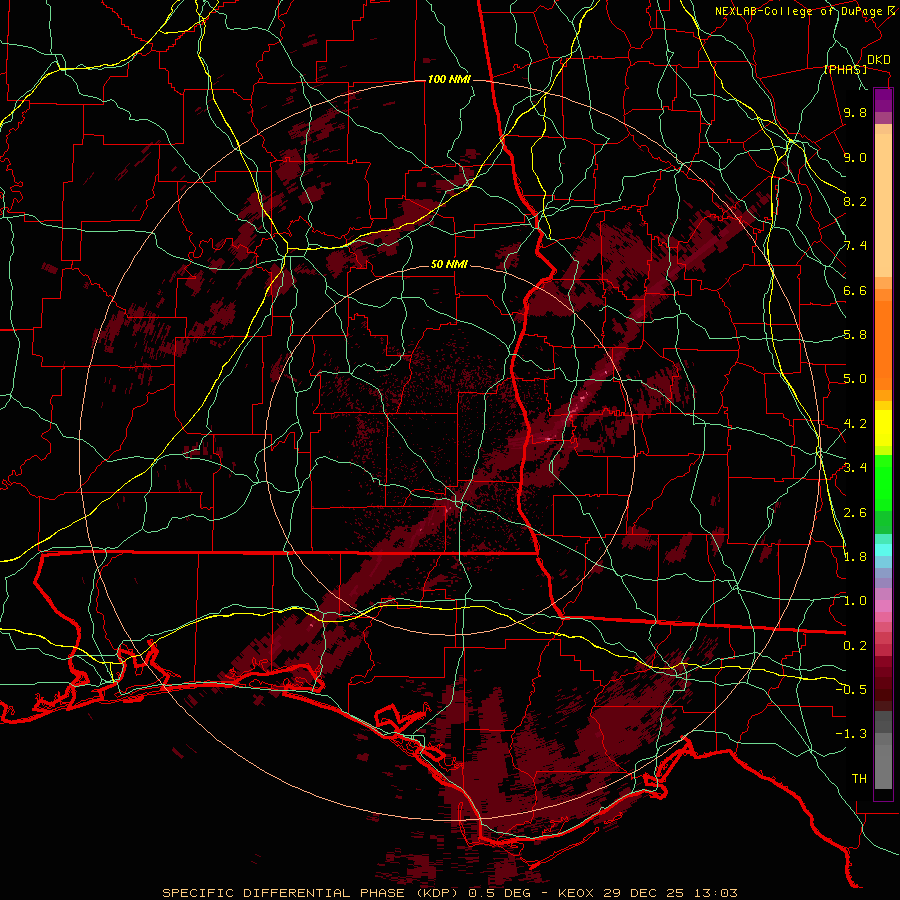Click the NEXLAB-College of DuPage credit text
This screenshot has width=900, height=900.
[x=798, y=11]
